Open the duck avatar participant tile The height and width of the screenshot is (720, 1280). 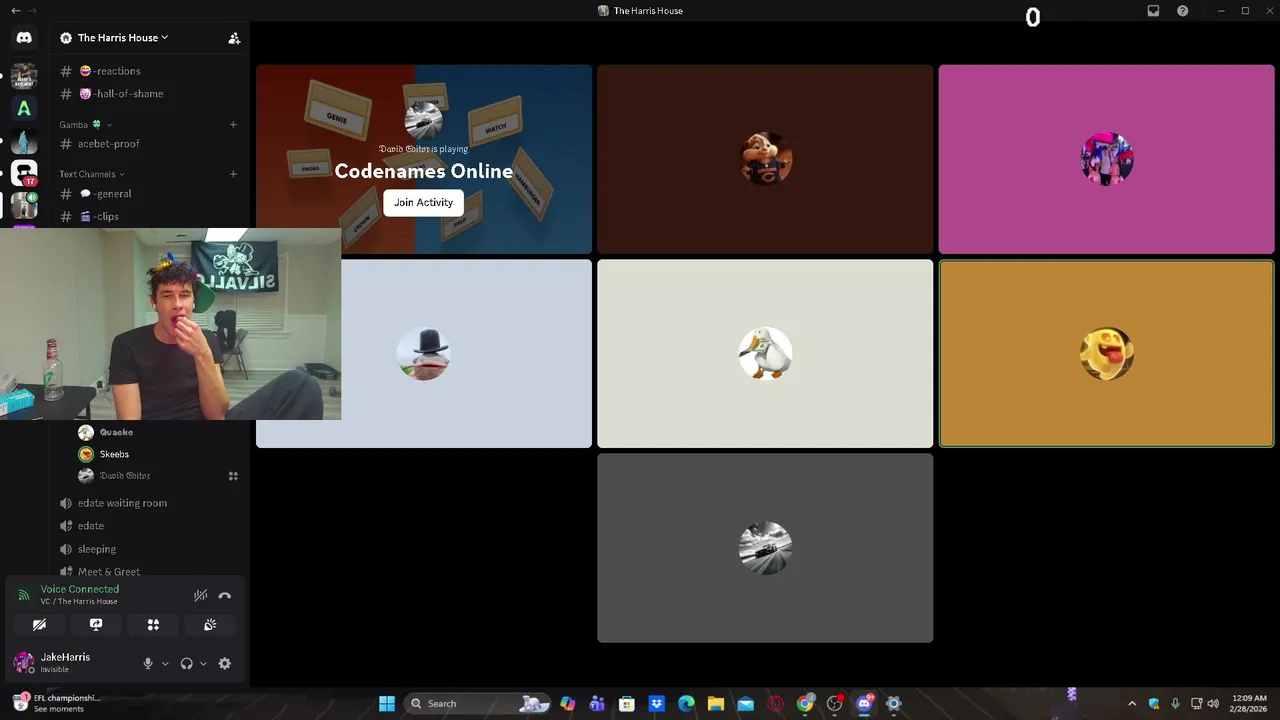tap(765, 354)
